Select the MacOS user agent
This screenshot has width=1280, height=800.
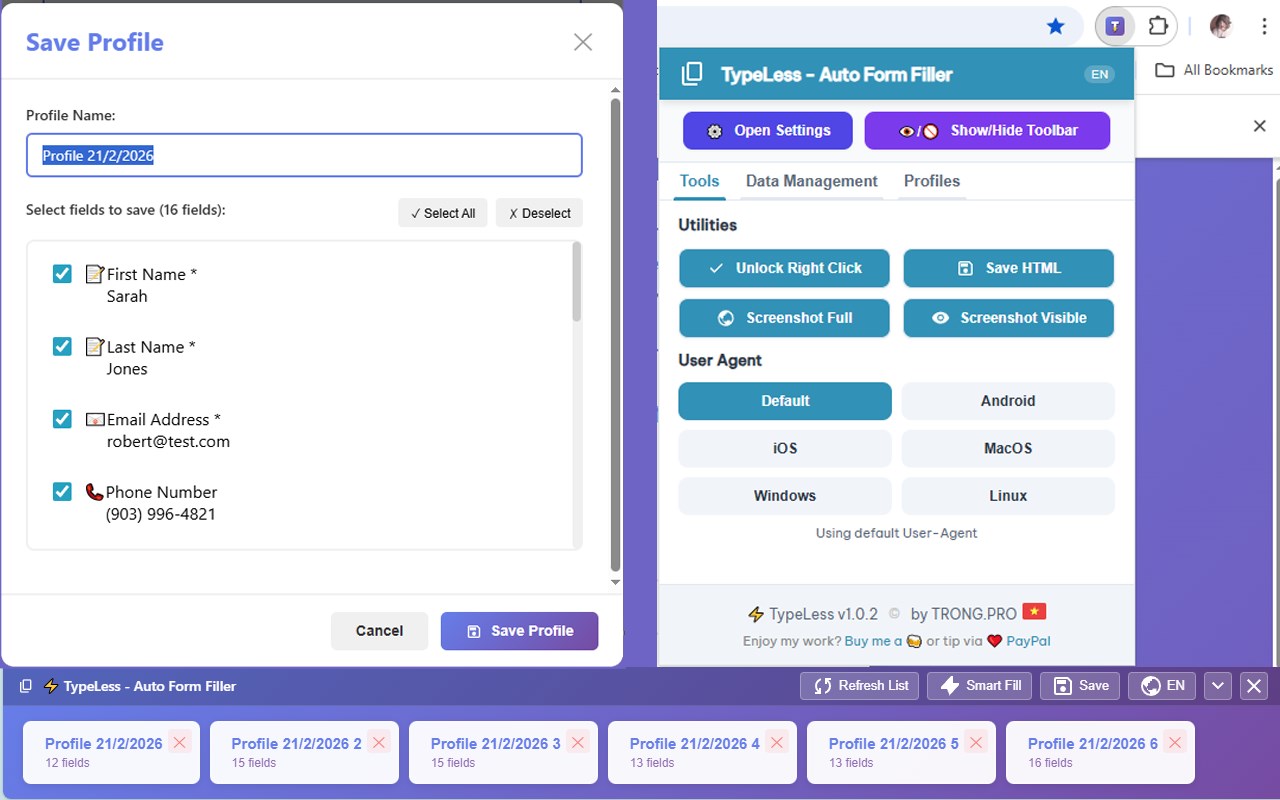(1008, 448)
